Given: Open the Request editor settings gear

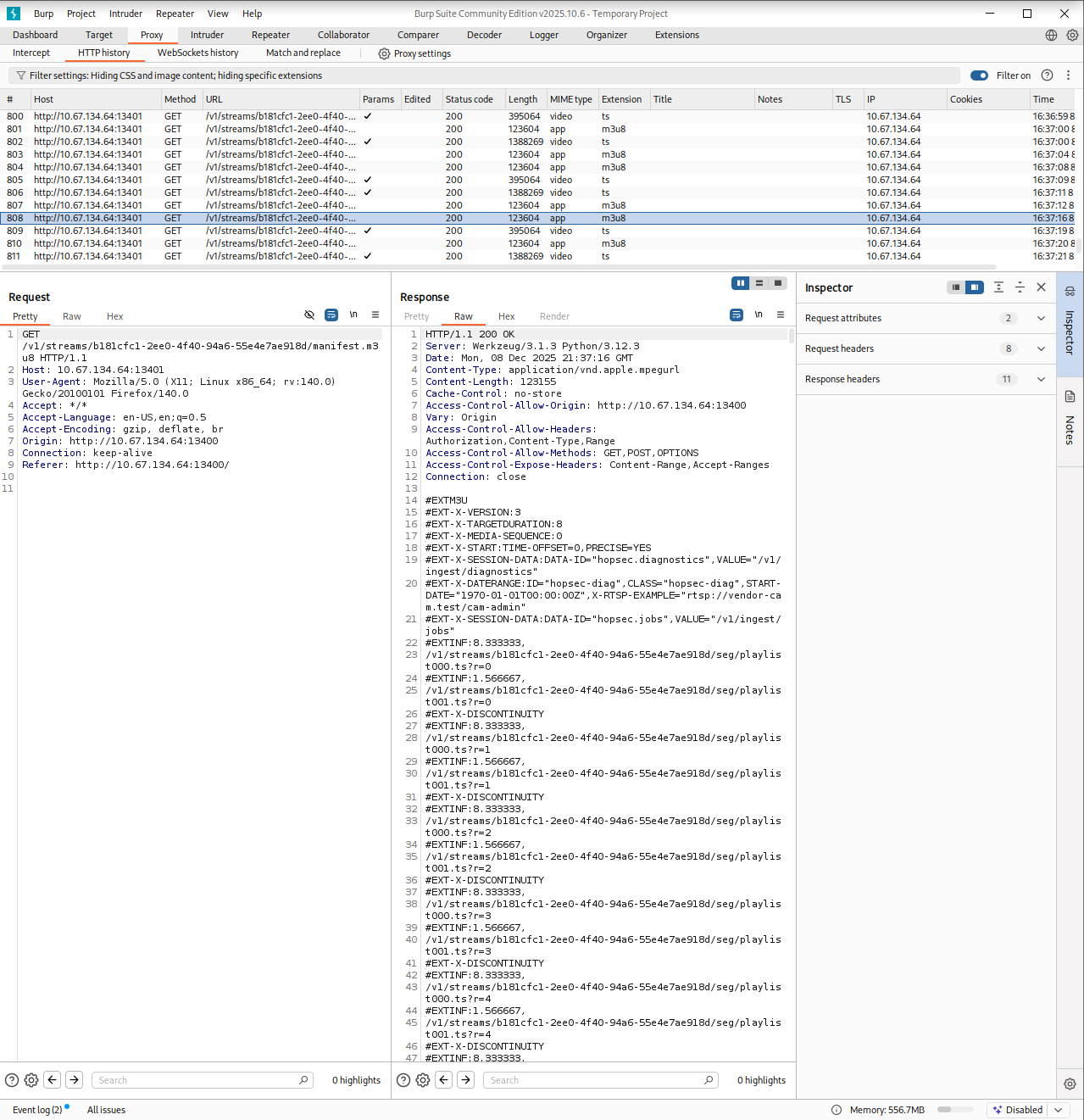Looking at the screenshot, I should [31, 1079].
